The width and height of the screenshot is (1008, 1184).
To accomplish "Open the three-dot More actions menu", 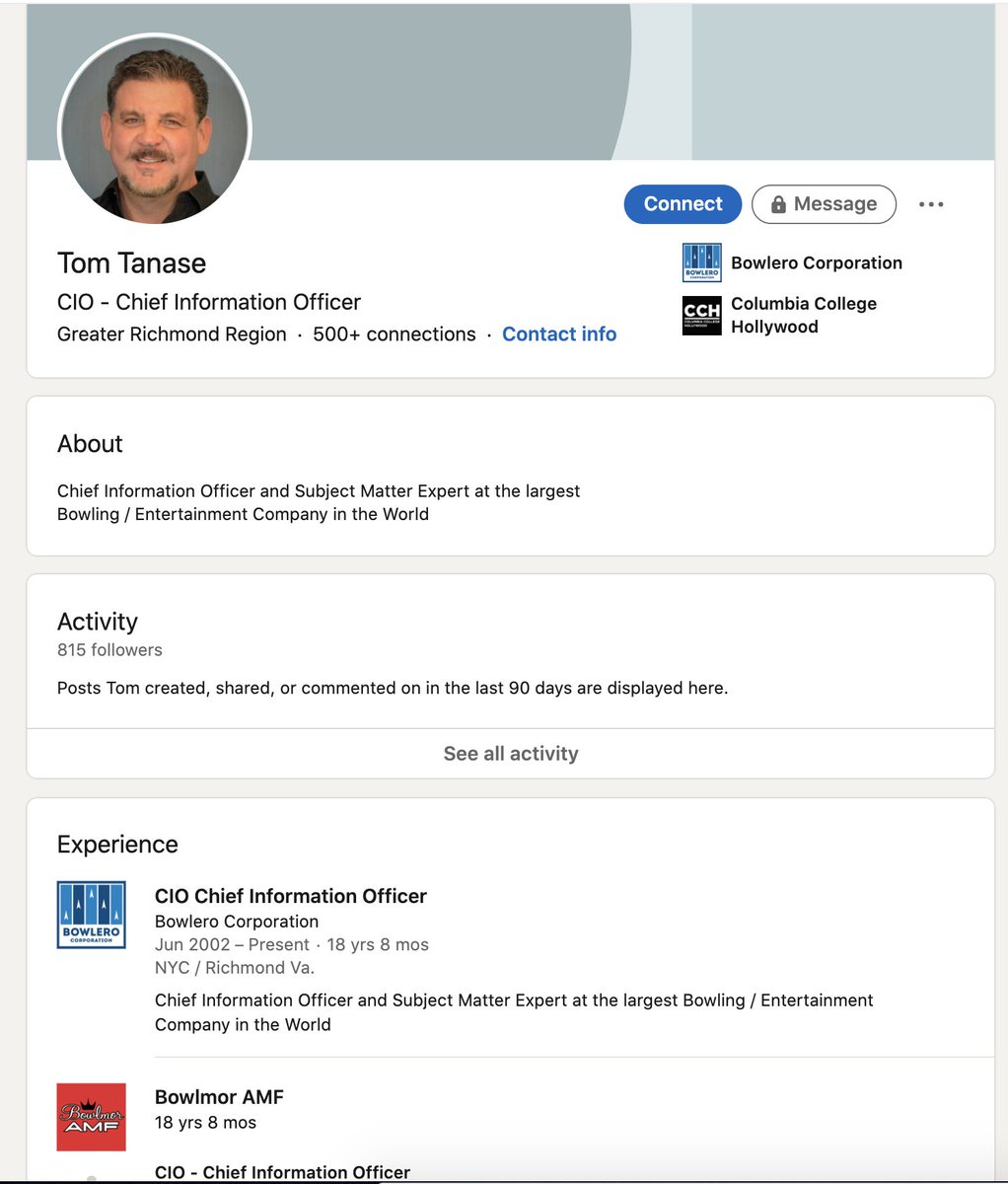I will click(931, 204).
